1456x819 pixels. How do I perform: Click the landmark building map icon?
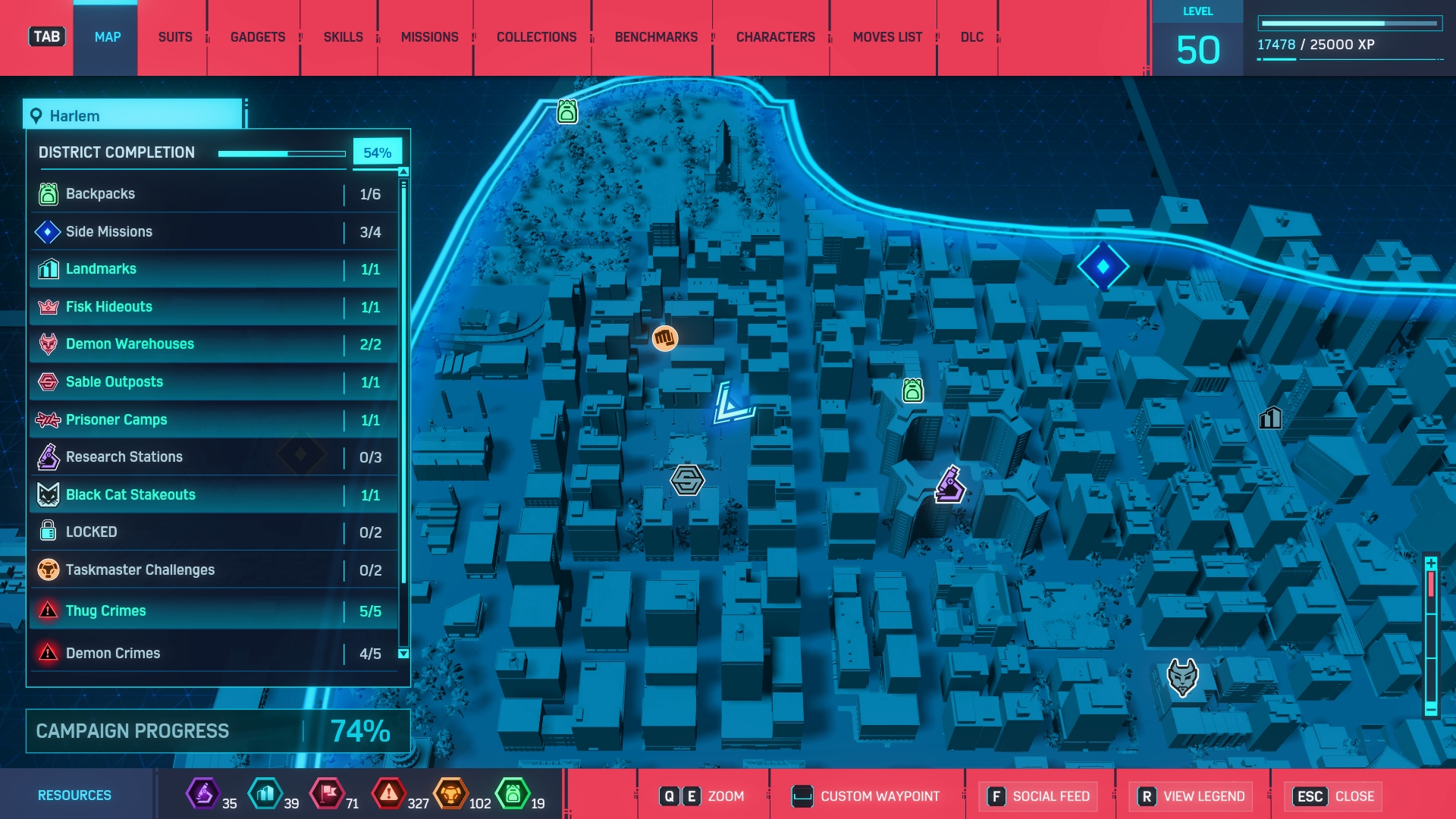(1270, 417)
